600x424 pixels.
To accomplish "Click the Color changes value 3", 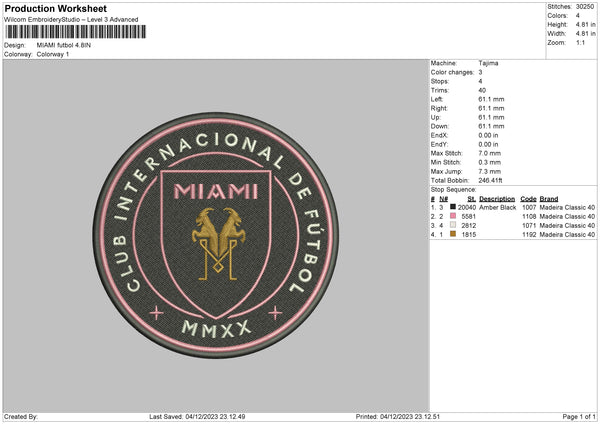I will pos(480,72).
